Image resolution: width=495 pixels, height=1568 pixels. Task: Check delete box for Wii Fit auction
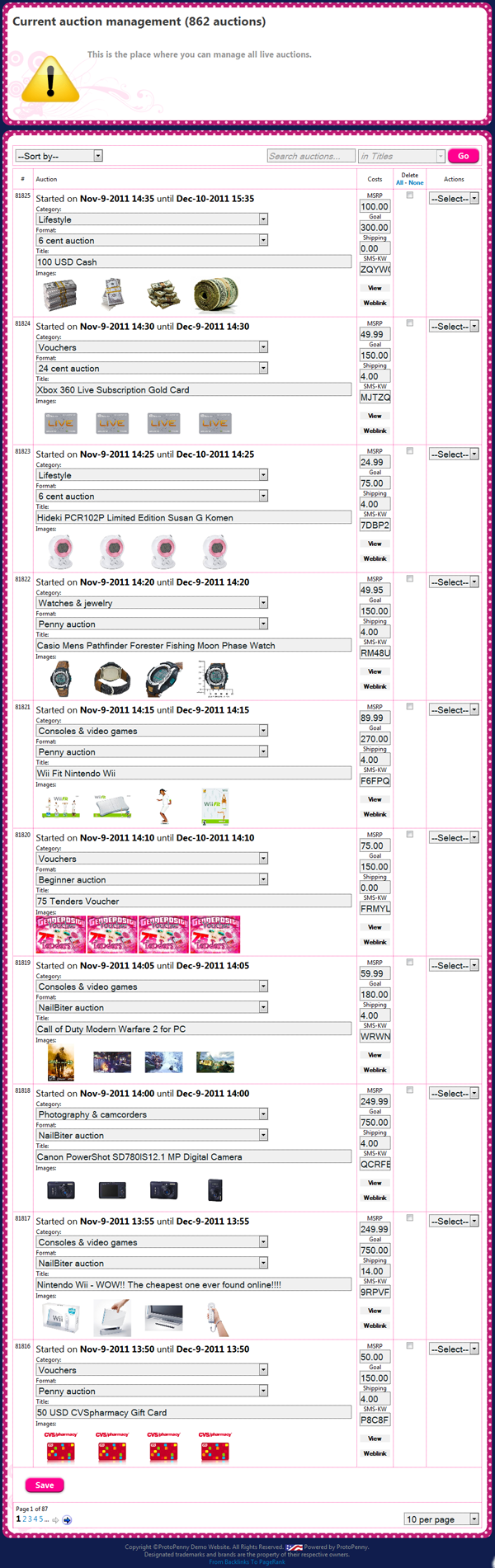[x=410, y=707]
